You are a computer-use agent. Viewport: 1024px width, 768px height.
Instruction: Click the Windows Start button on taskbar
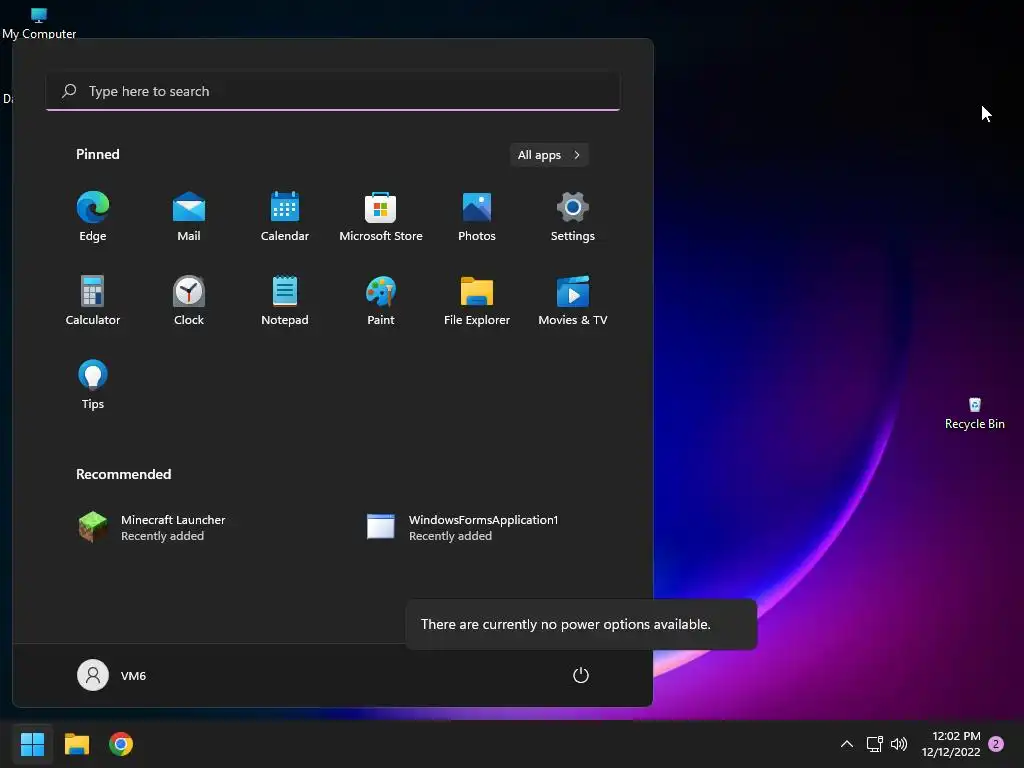pyautogui.click(x=32, y=744)
